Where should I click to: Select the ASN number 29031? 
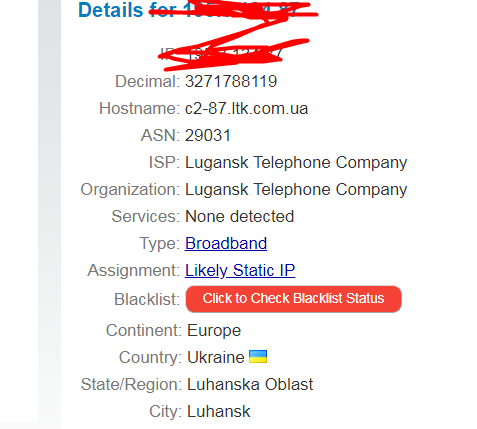click(x=208, y=135)
